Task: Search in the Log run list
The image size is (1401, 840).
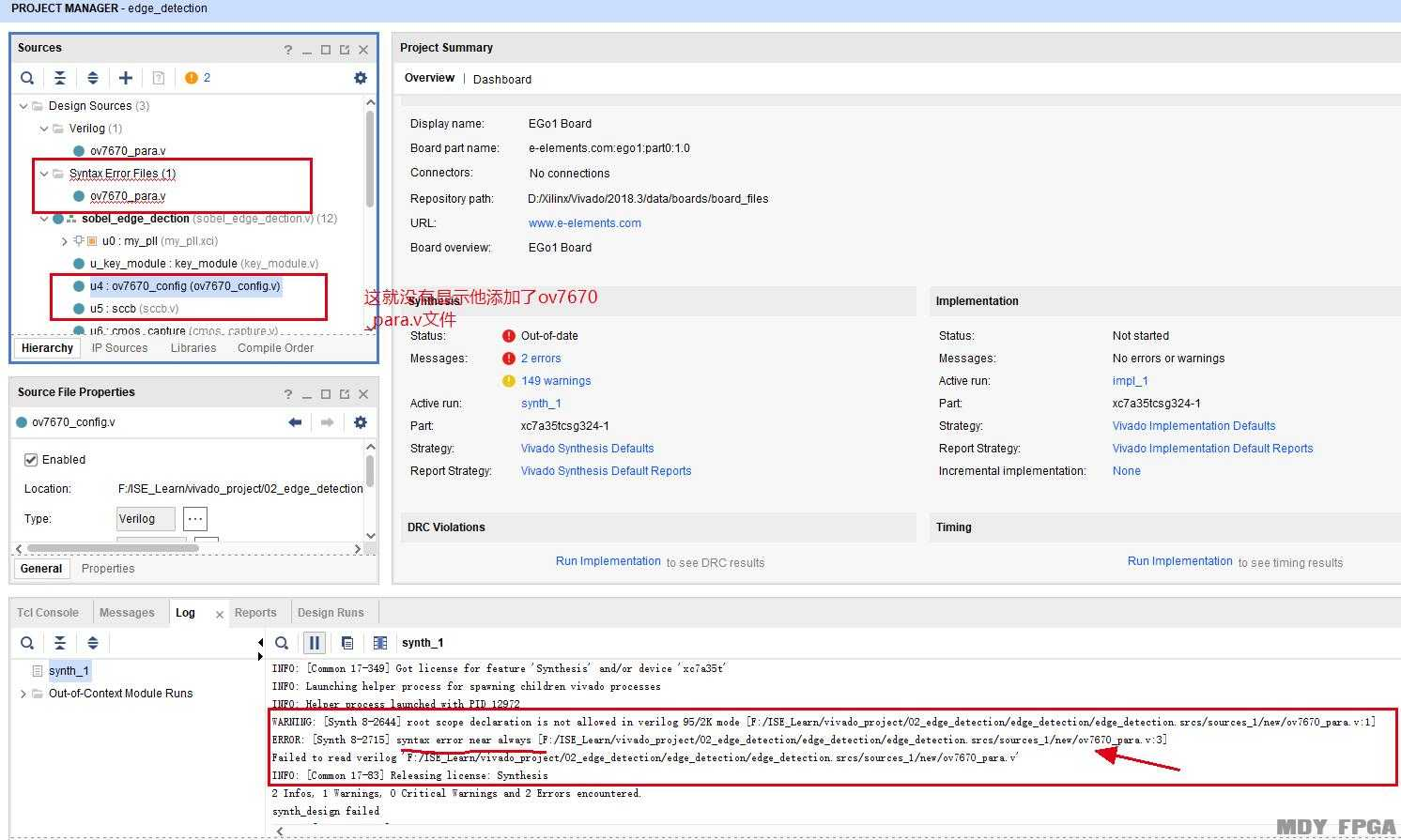Action: click(x=27, y=643)
